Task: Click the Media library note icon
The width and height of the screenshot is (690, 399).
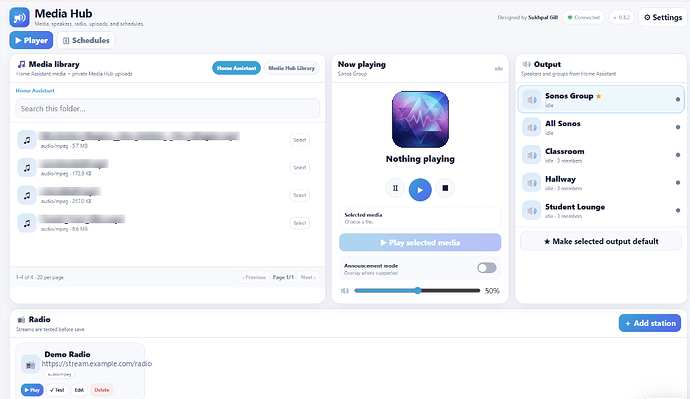Action: pos(21,64)
